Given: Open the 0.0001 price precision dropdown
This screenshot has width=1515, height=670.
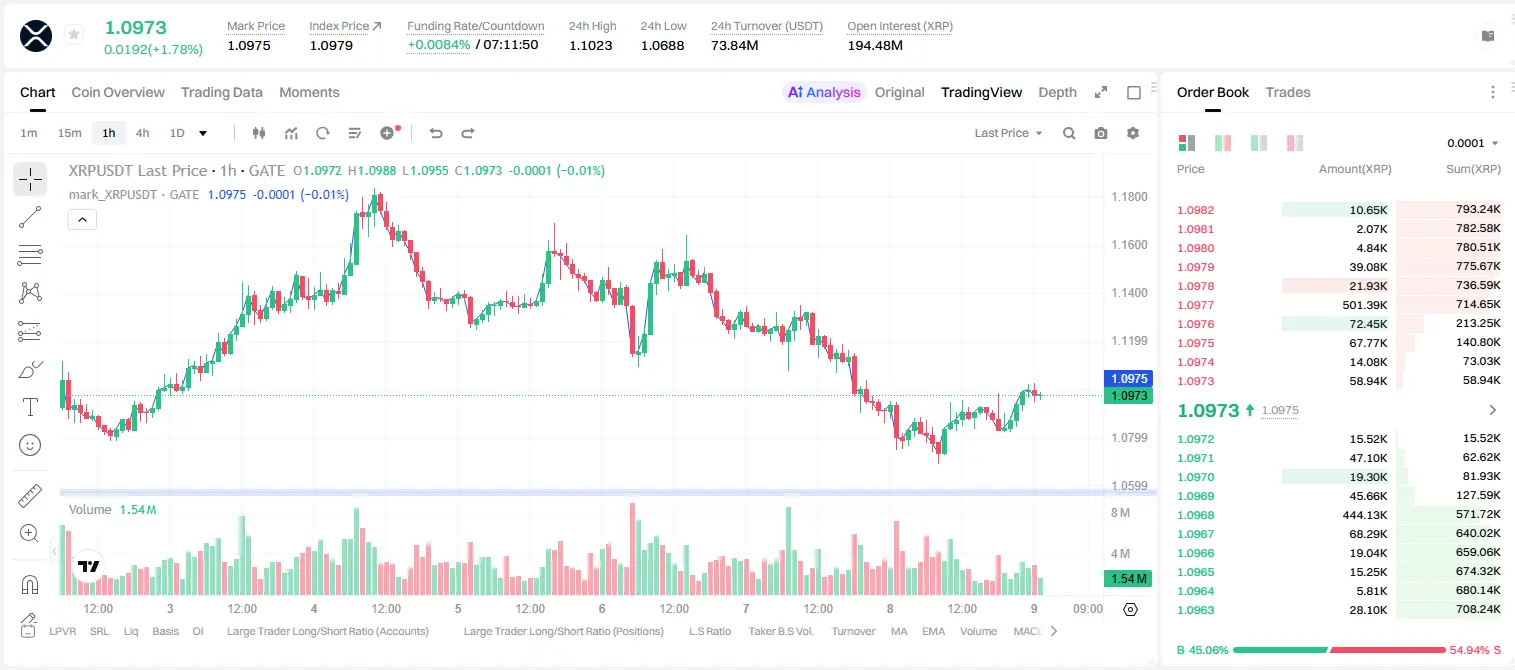Looking at the screenshot, I should tap(1473, 143).
